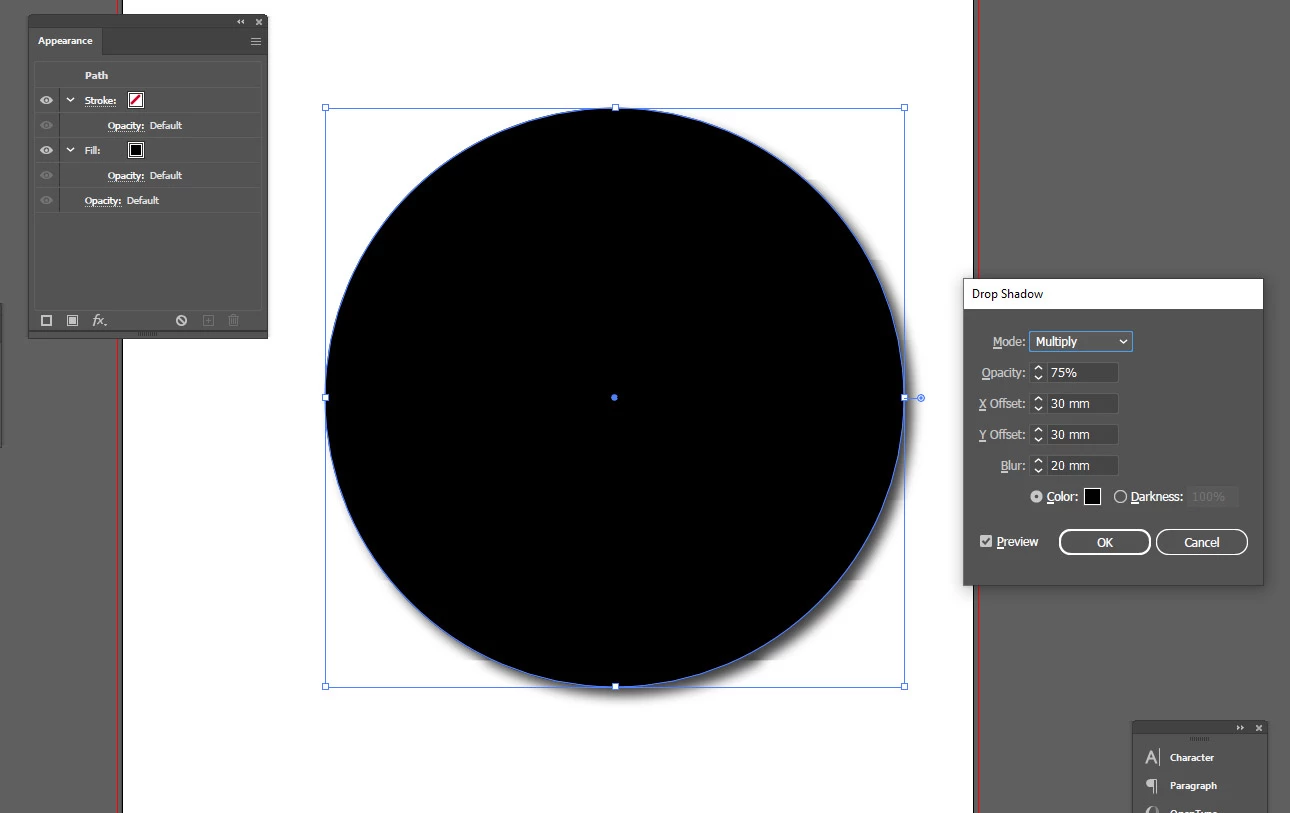Close the Appearance panel

click(259, 21)
